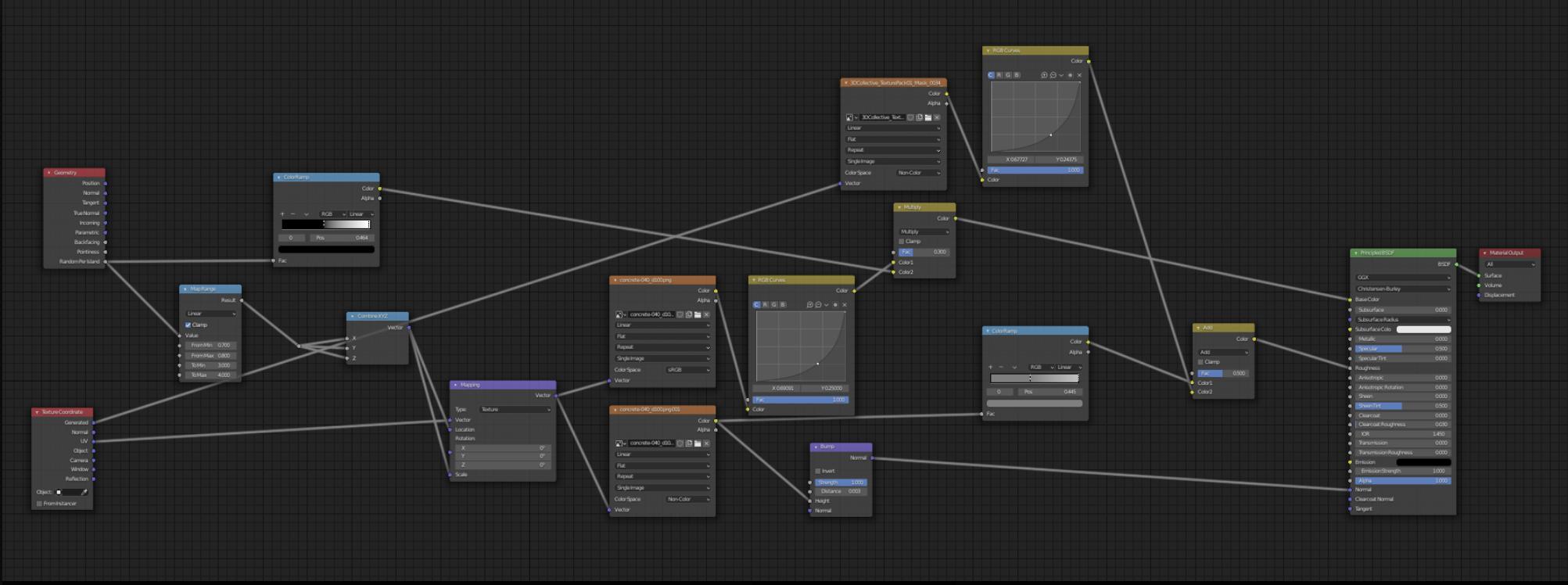
Task: Disable Clamp checkbox in Map Range node
Action: tap(188, 325)
